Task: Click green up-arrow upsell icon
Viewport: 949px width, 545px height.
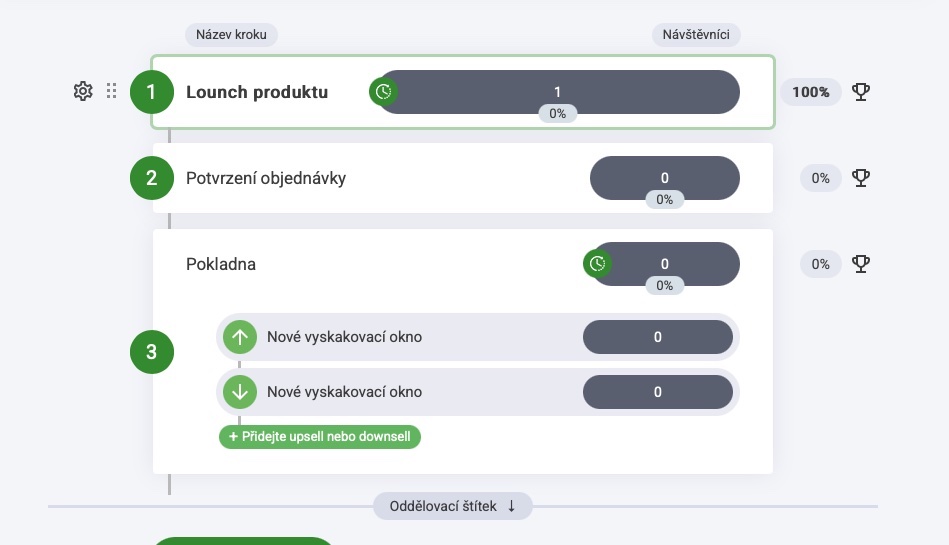Action: click(x=240, y=337)
